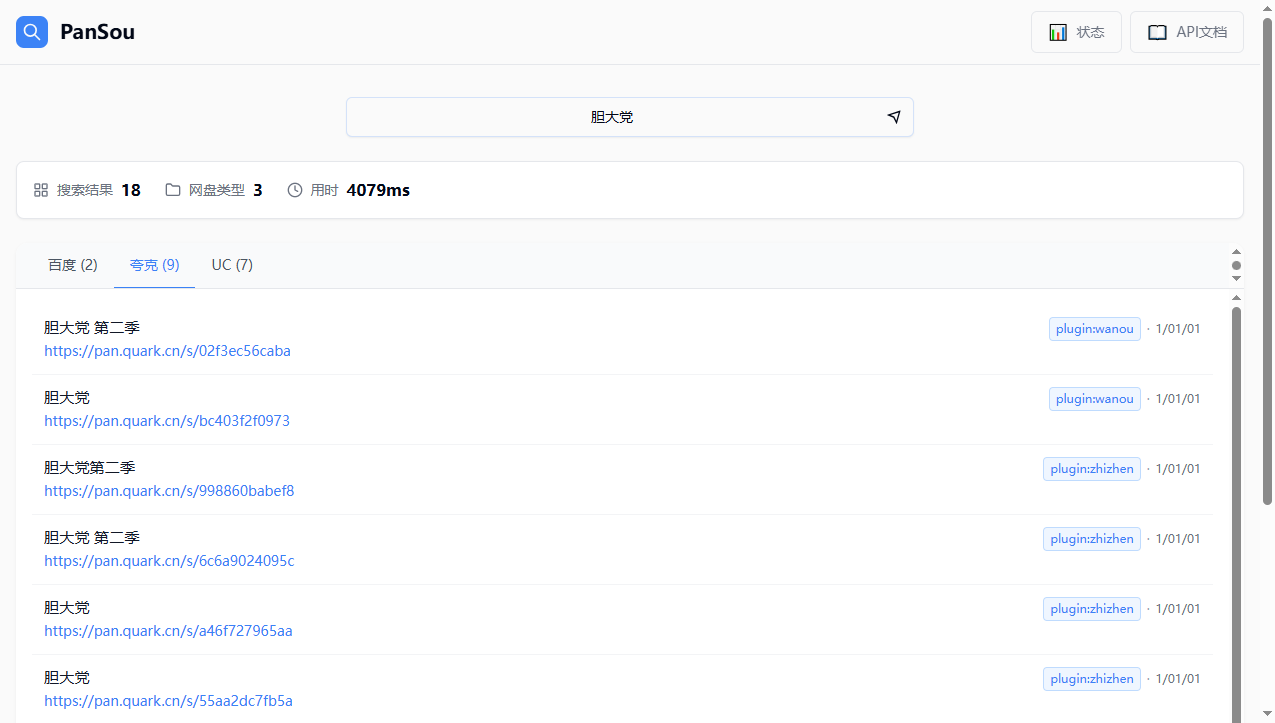Switch to the UC (7) tab

(x=232, y=265)
